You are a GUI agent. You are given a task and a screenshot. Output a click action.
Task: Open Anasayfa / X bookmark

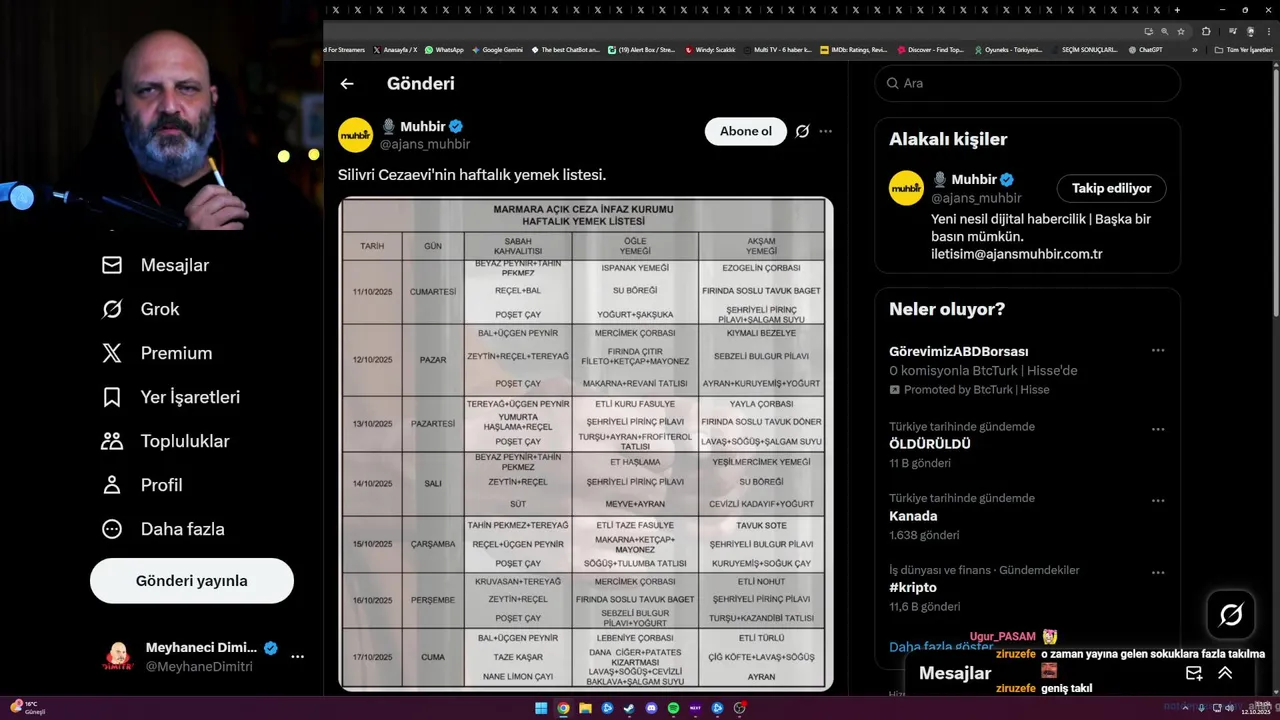[x=395, y=49]
